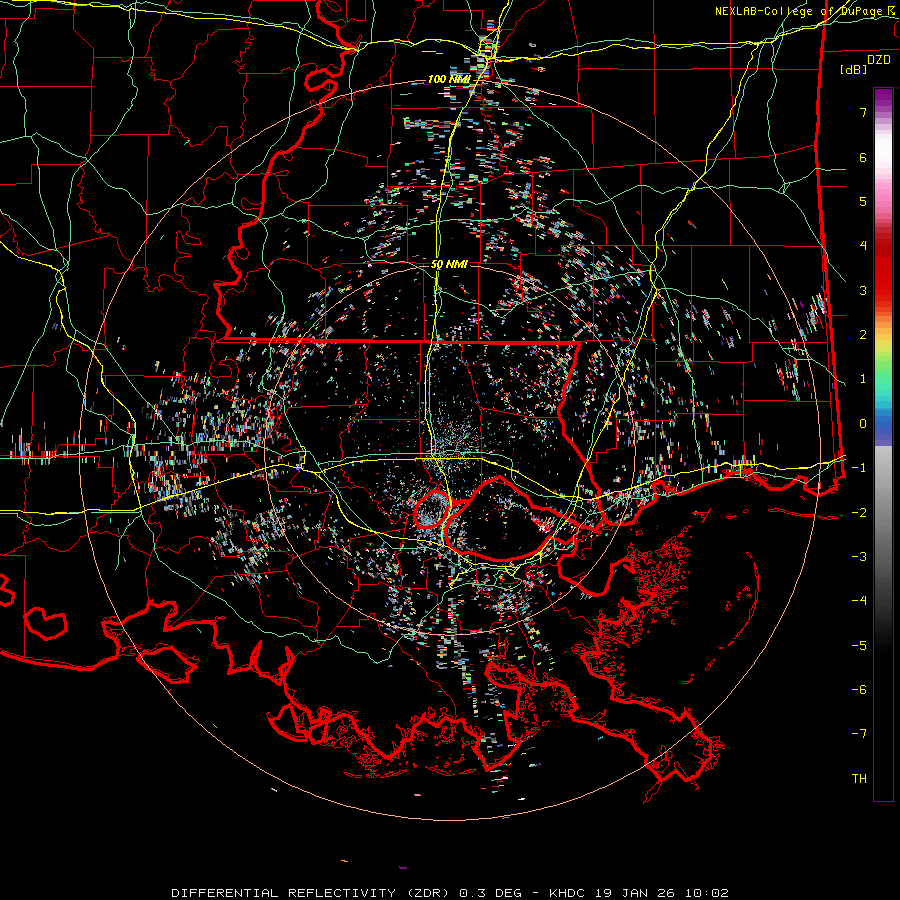This screenshot has width=900, height=900.
Task: Click the -5 value on the color scale
Action: (859, 646)
